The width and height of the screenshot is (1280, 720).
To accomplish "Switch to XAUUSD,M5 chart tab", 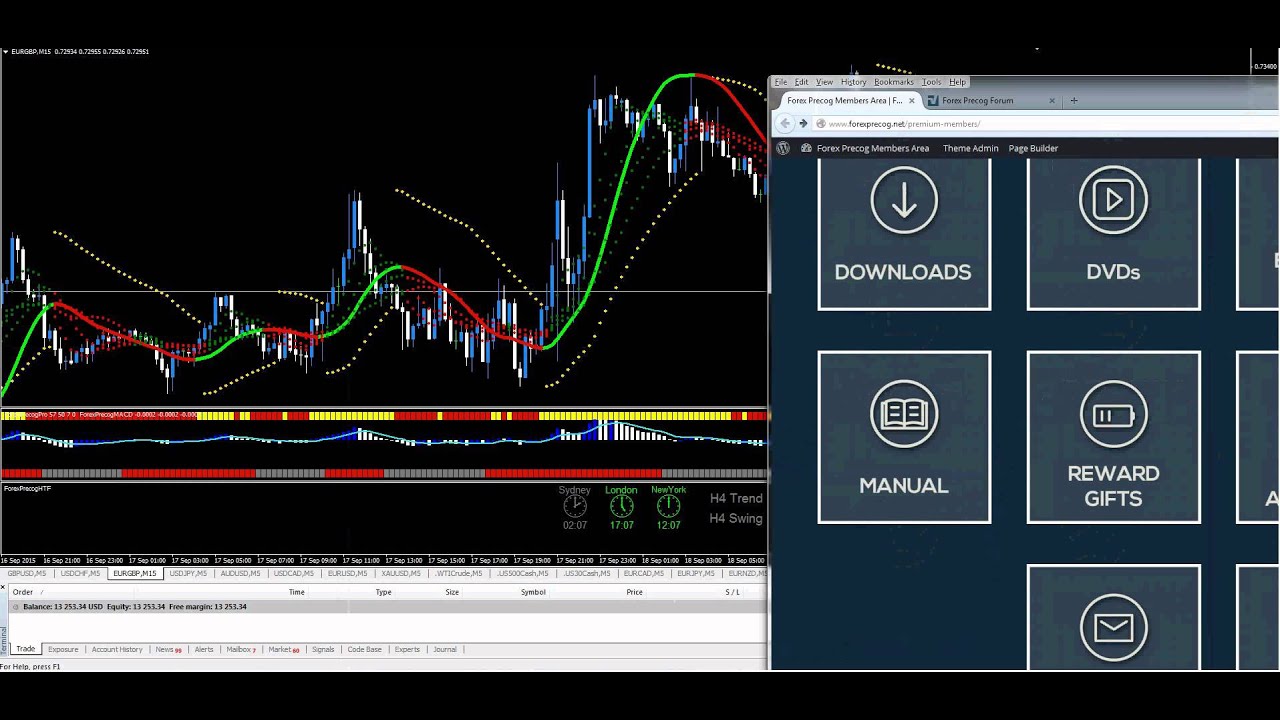I will tap(401, 574).
